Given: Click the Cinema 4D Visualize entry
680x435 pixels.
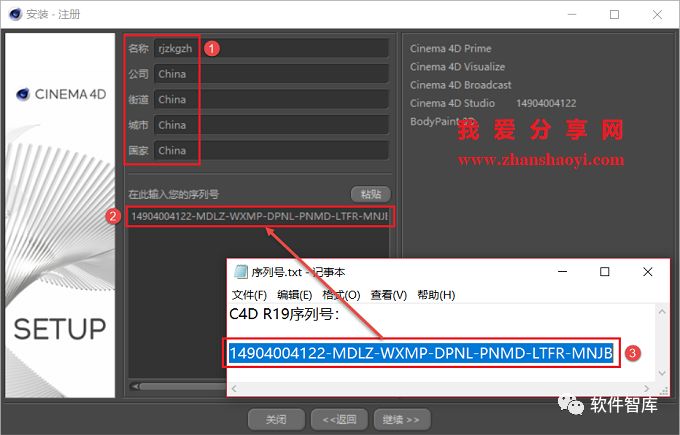Looking at the screenshot, I should coord(458,67).
